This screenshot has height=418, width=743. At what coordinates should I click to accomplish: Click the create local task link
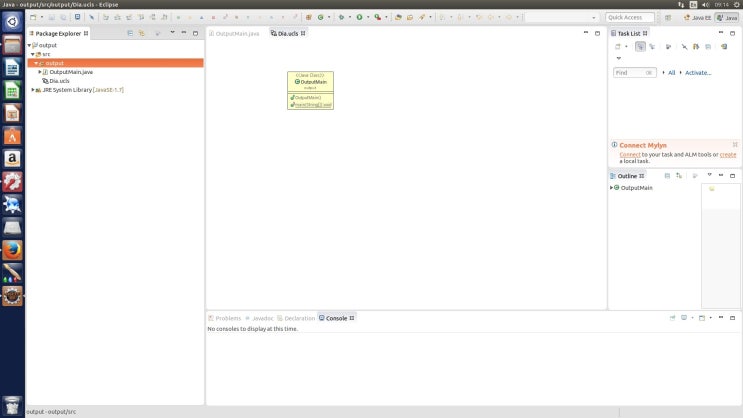(x=728, y=154)
